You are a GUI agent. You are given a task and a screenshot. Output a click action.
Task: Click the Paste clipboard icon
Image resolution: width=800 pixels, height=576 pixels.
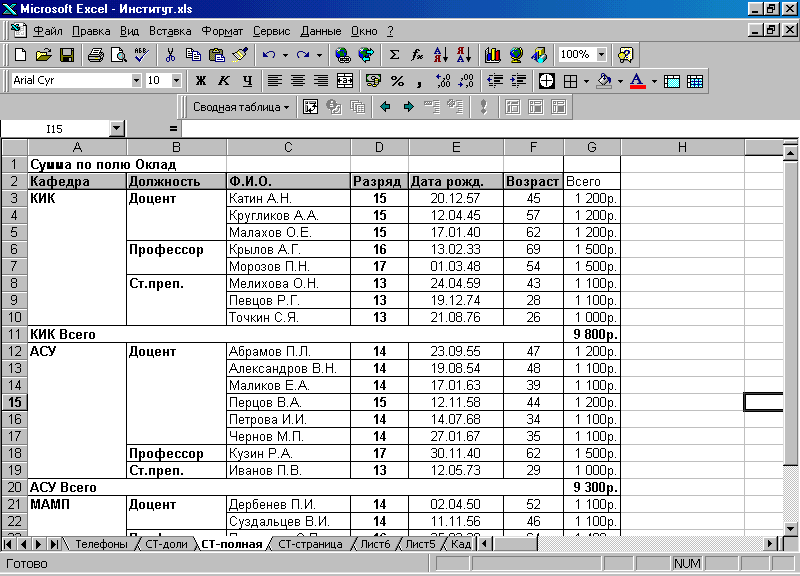point(217,55)
